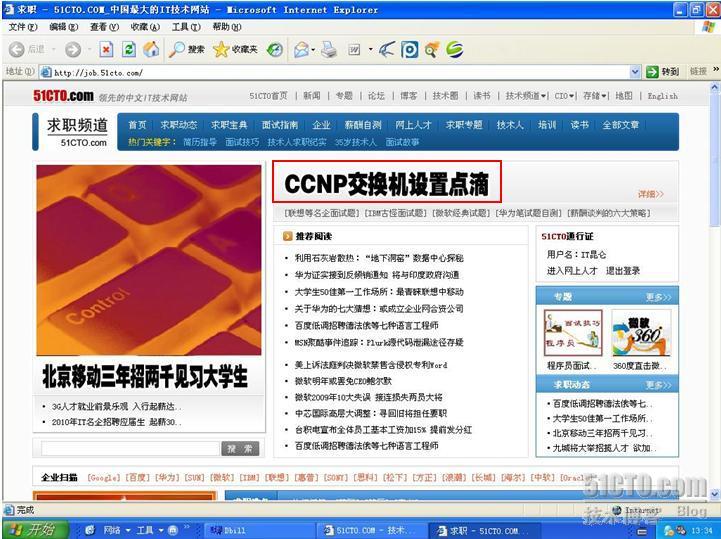Expand the address bar dropdown arrow
This screenshot has width=721, height=539.
pyautogui.click(x=635, y=72)
